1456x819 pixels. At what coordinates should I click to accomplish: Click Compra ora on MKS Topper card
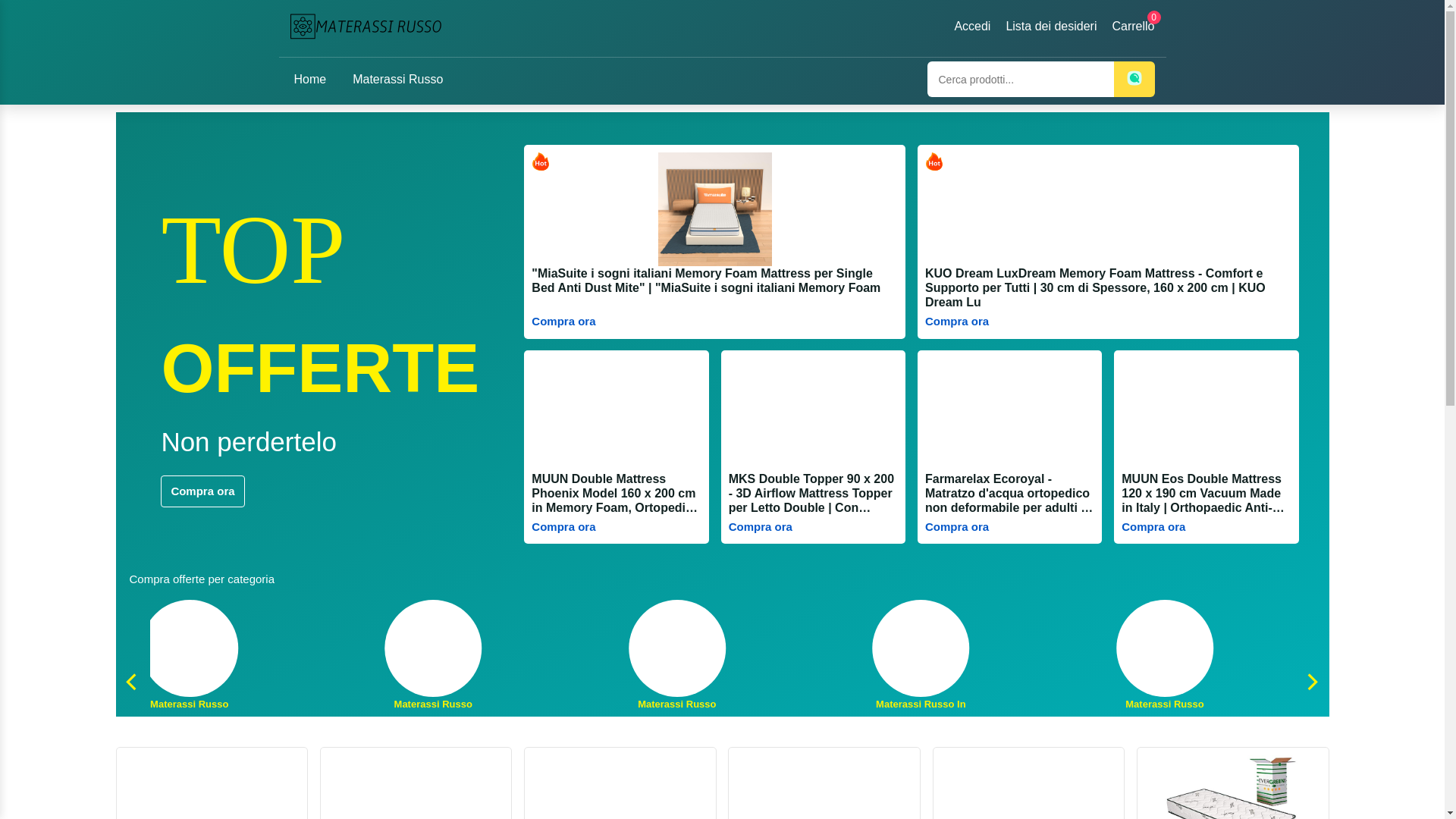point(761,527)
